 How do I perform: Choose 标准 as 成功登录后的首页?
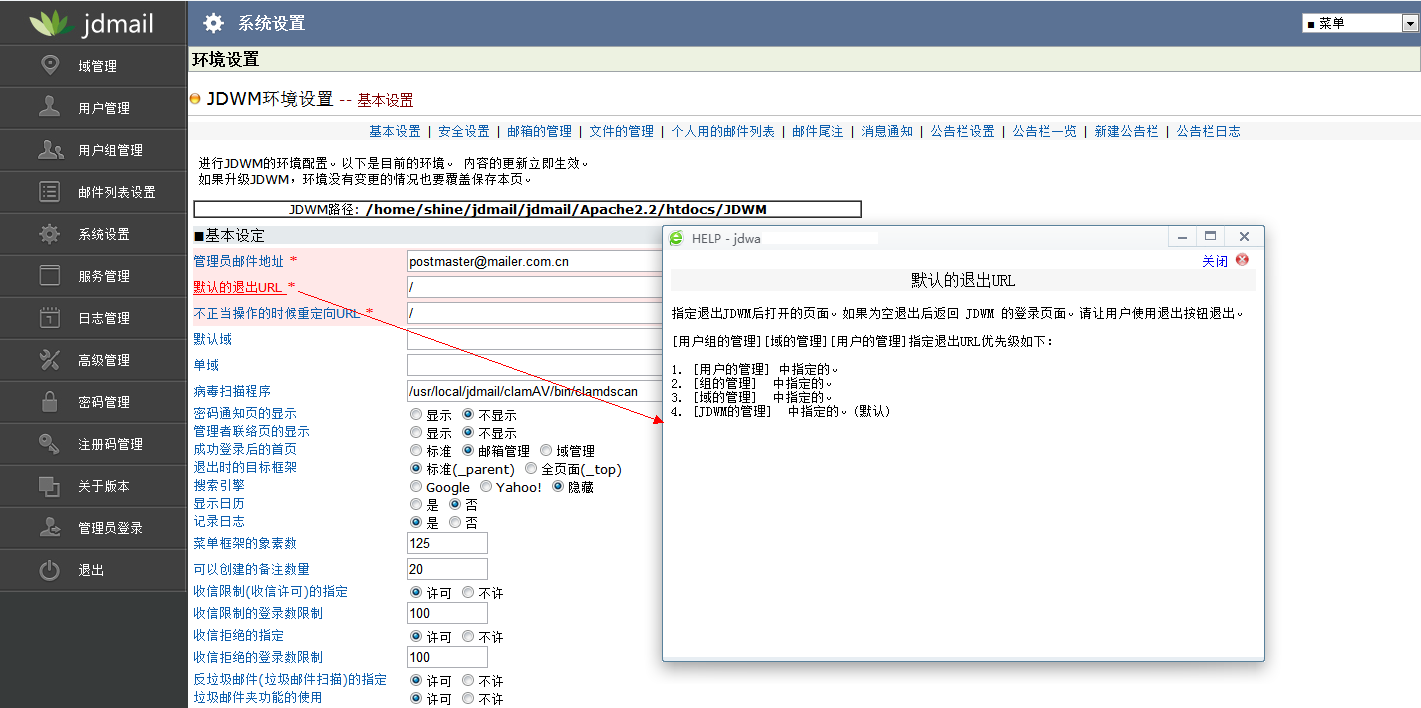tap(416, 450)
